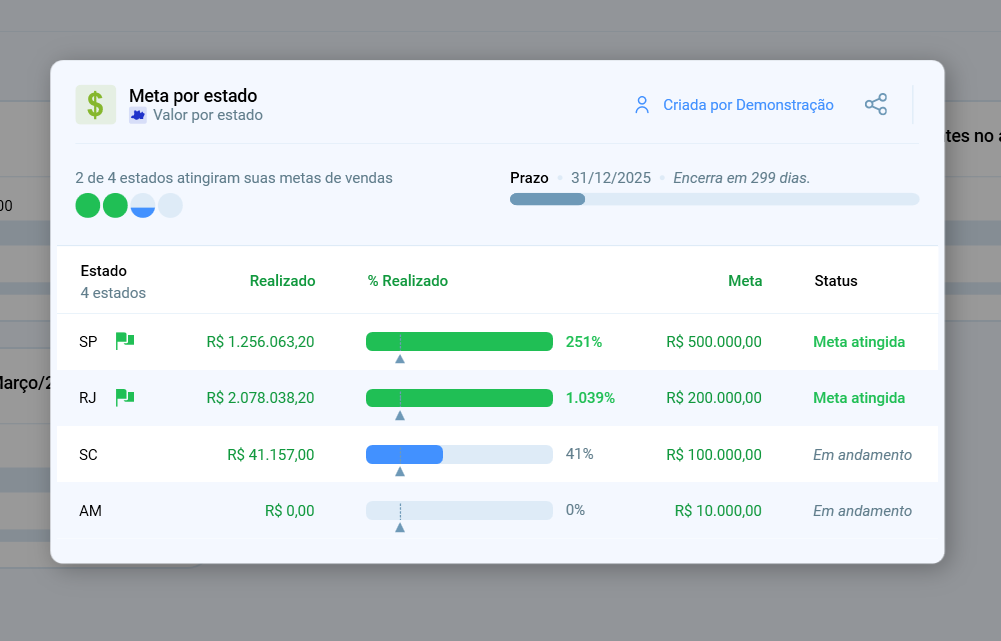Image resolution: width=1001 pixels, height=641 pixels.
Task: Click the green flag in RJ row
Action: [x=124, y=397]
